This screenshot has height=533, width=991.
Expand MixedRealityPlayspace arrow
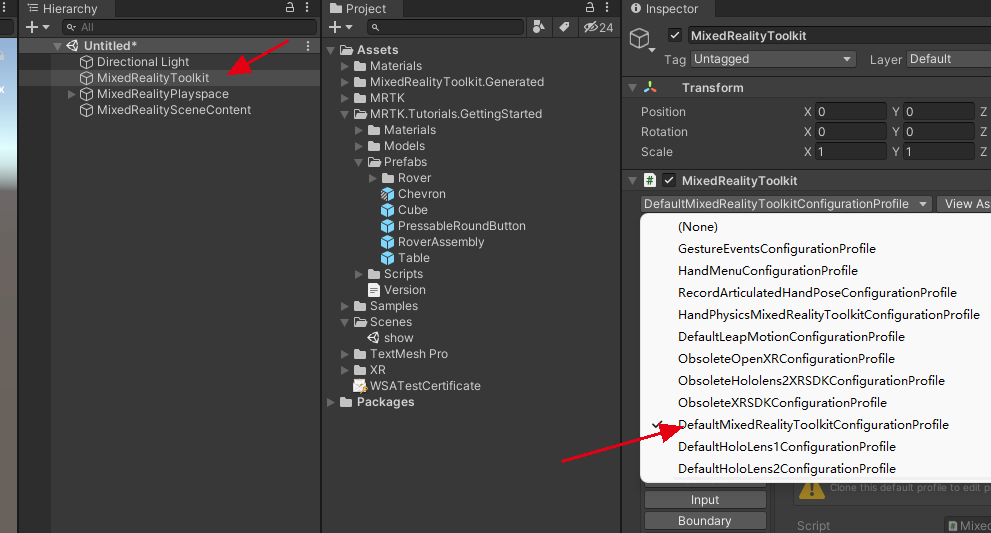71,94
